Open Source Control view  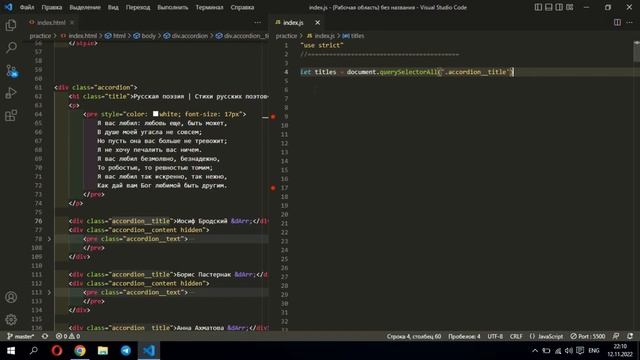(x=11, y=71)
